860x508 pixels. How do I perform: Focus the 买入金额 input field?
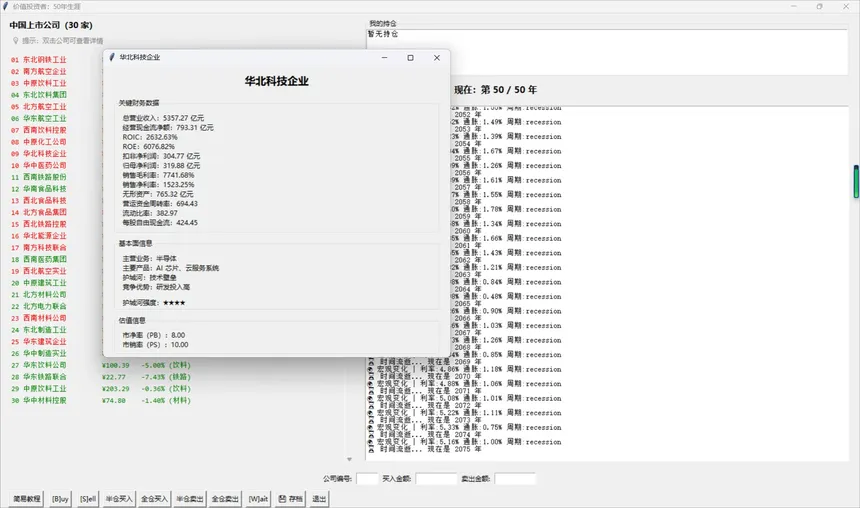point(436,479)
